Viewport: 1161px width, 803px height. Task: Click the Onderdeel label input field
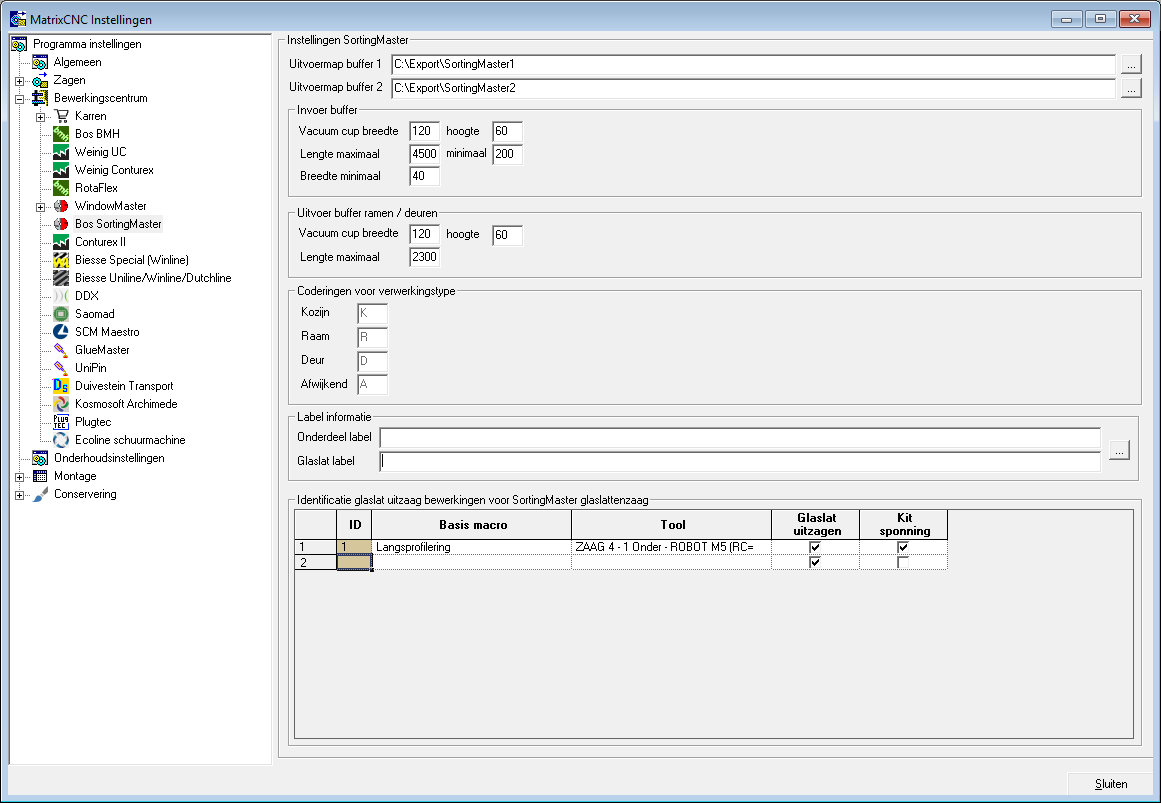(x=740, y=438)
